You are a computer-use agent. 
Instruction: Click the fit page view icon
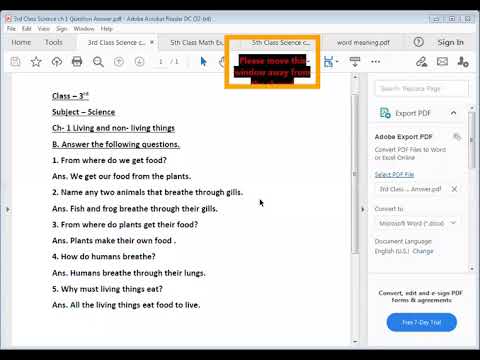click(x=328, y=62)
